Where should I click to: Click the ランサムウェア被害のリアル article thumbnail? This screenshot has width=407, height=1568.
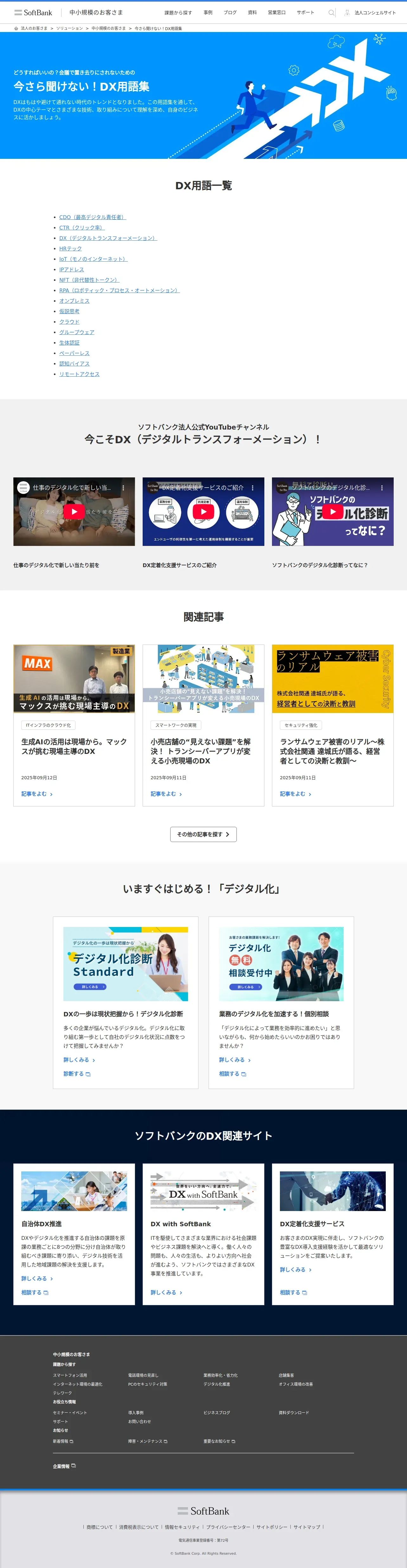pyautogui.click(x=332, y=679)
